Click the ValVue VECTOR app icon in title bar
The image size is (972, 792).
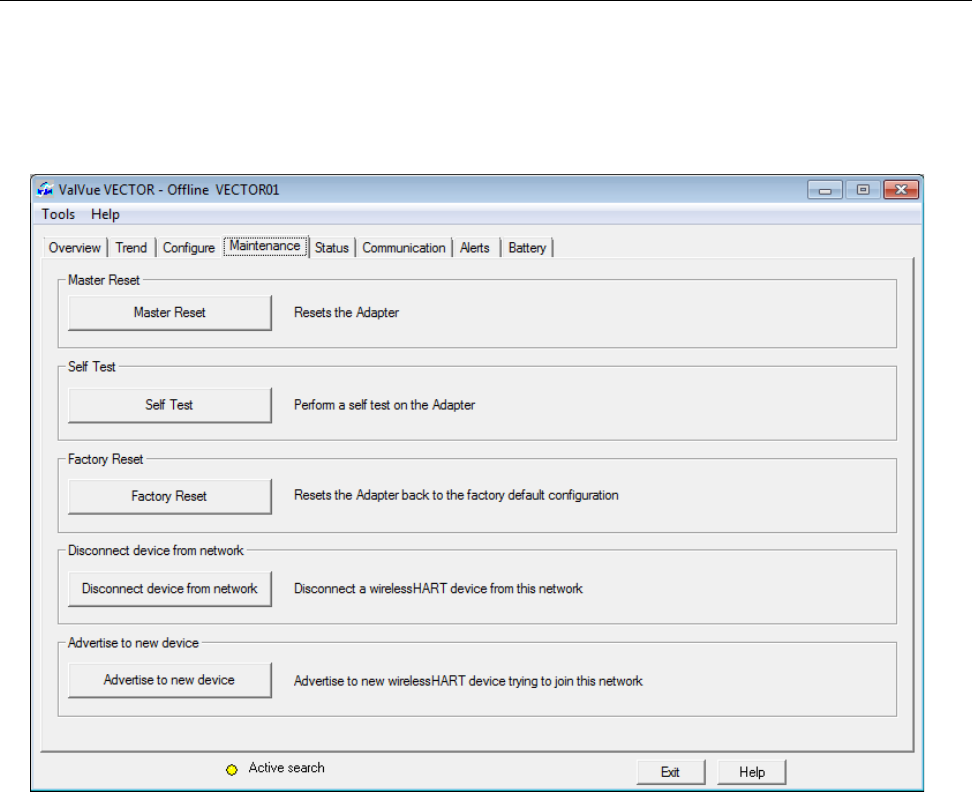(45, 189)
